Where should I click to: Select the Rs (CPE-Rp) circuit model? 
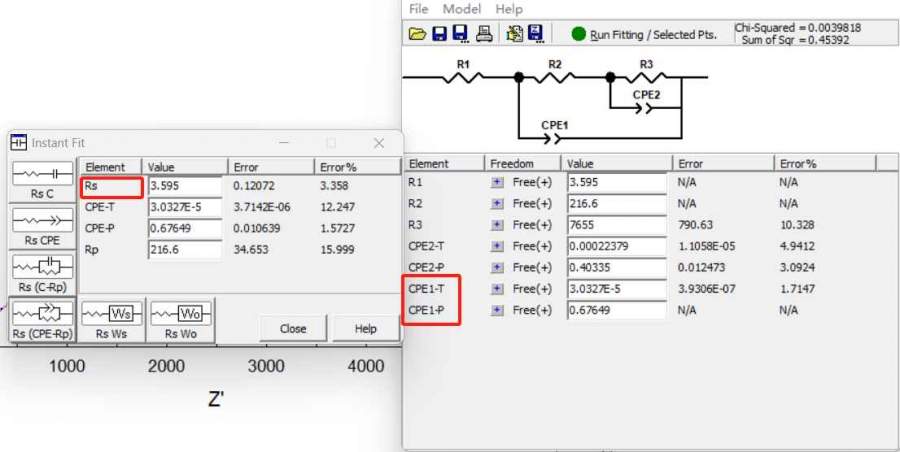pyautogui.click(x=42, y=320)
